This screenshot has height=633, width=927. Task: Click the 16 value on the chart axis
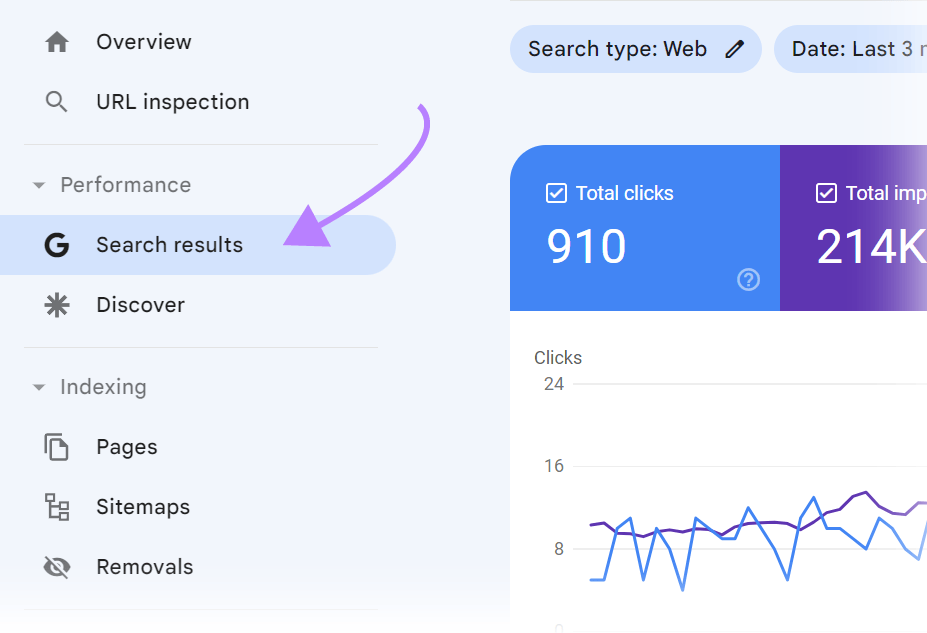pos(554,466)
